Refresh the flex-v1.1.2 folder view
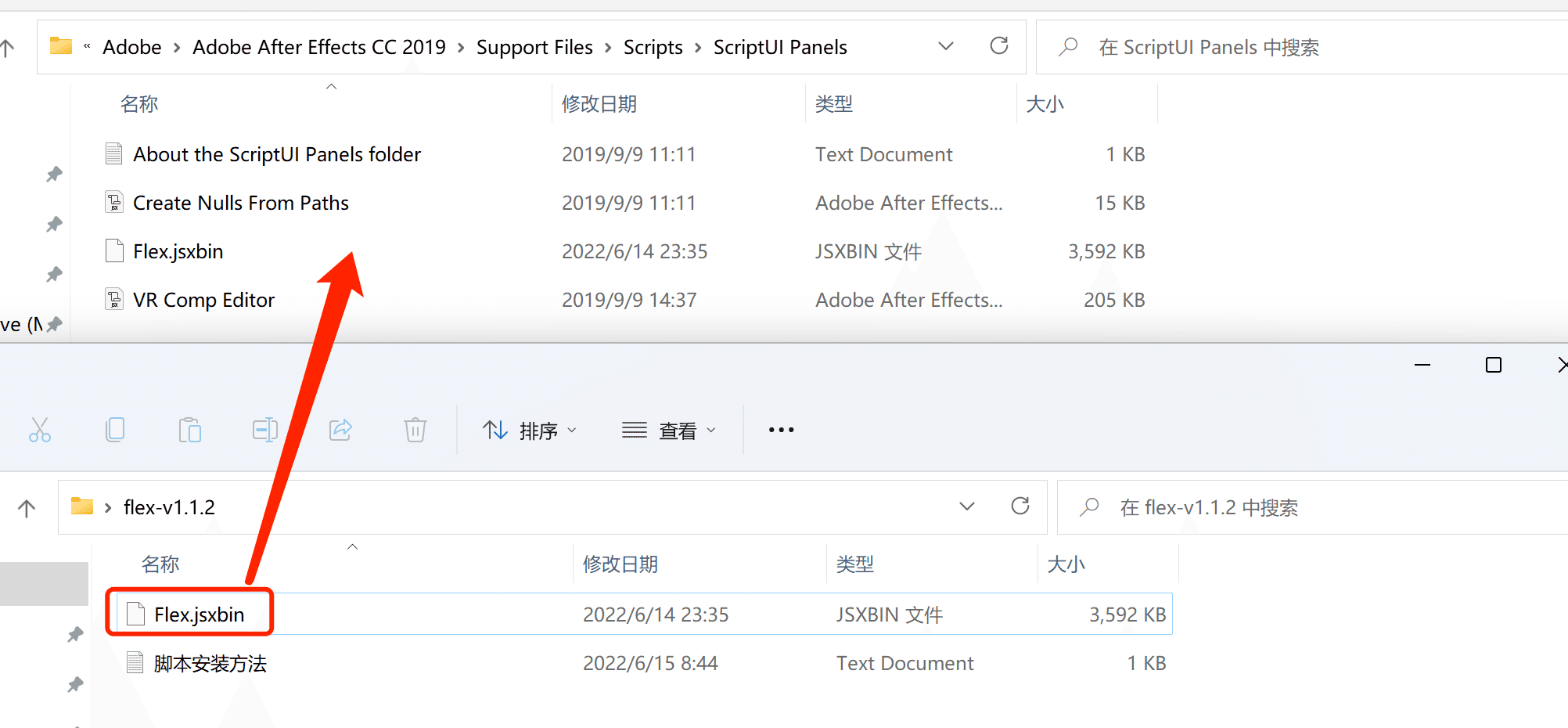 tap(1020, 506)
